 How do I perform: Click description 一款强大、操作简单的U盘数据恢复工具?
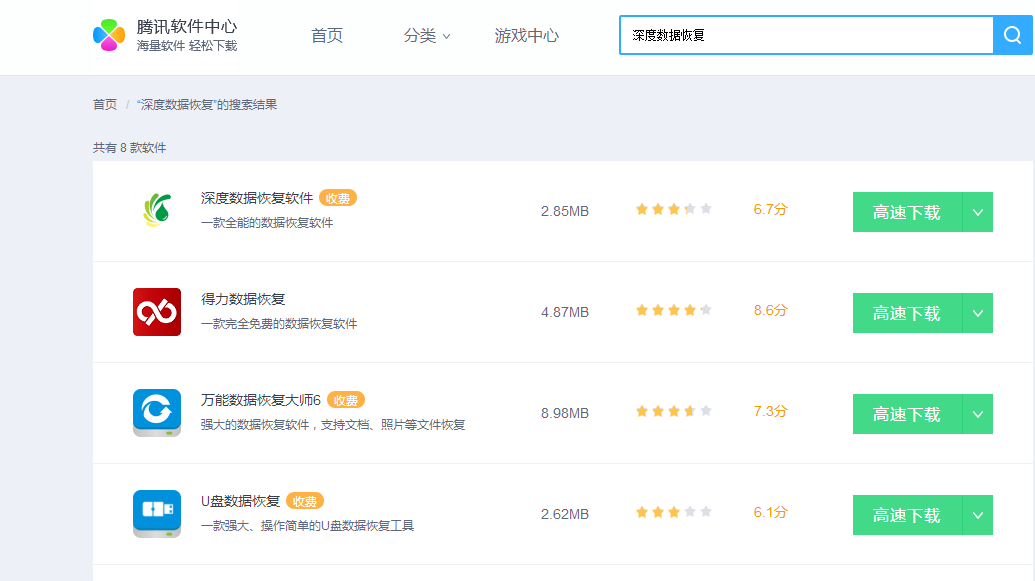[308, 526]
